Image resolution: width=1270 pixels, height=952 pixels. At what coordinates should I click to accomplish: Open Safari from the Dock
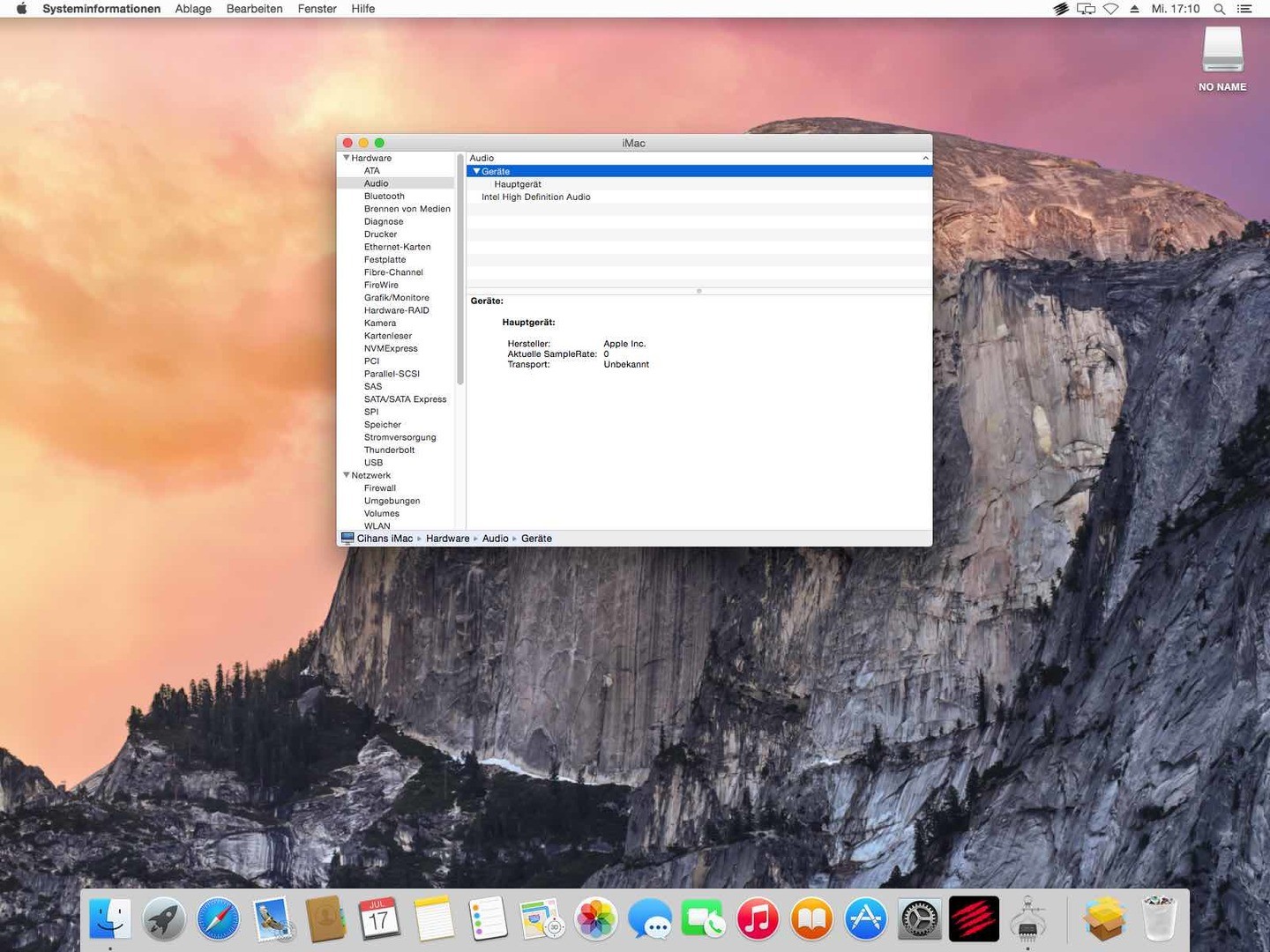pos(218,919)
